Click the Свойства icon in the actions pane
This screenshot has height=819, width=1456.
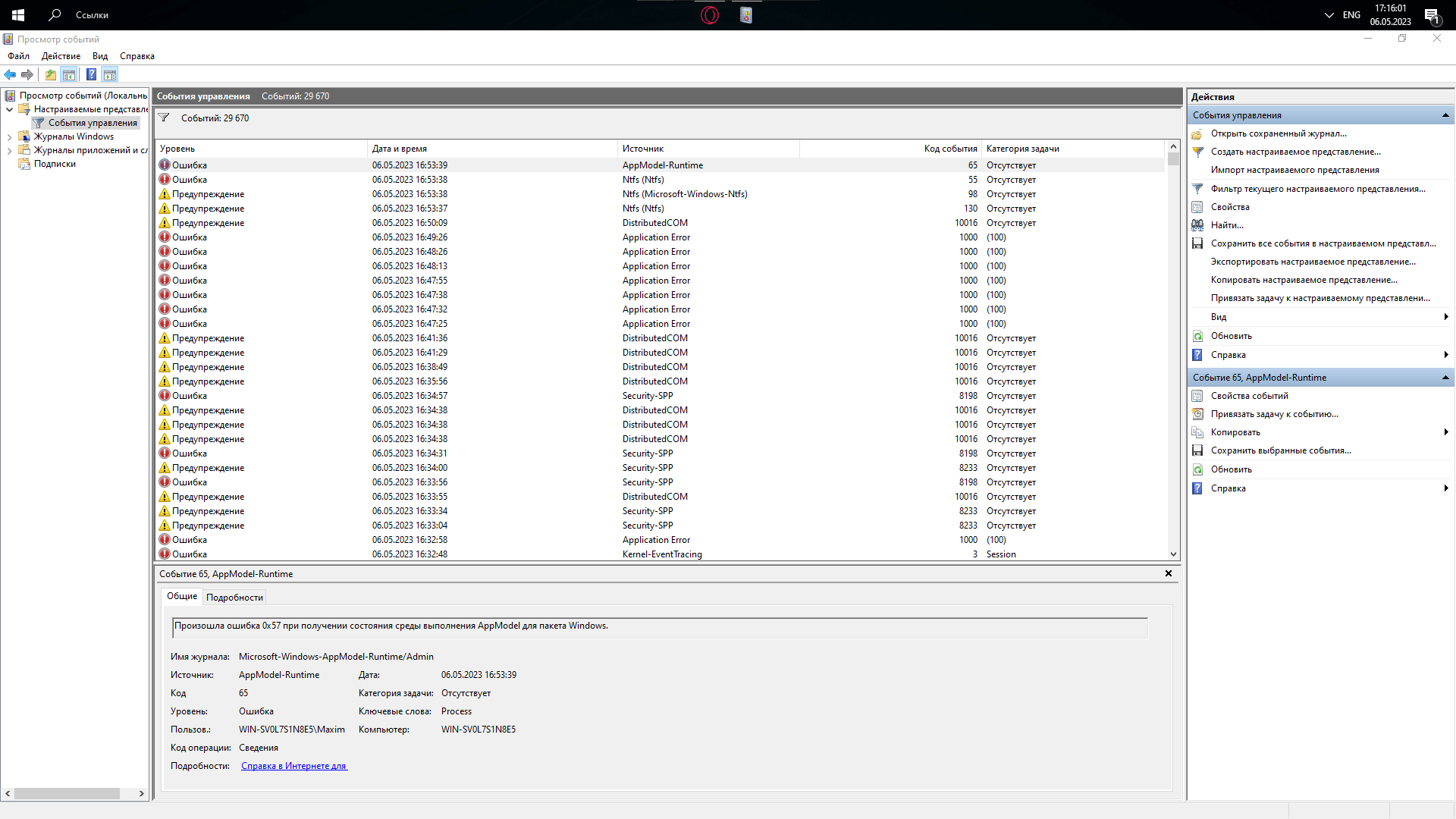coord(1197,207)
